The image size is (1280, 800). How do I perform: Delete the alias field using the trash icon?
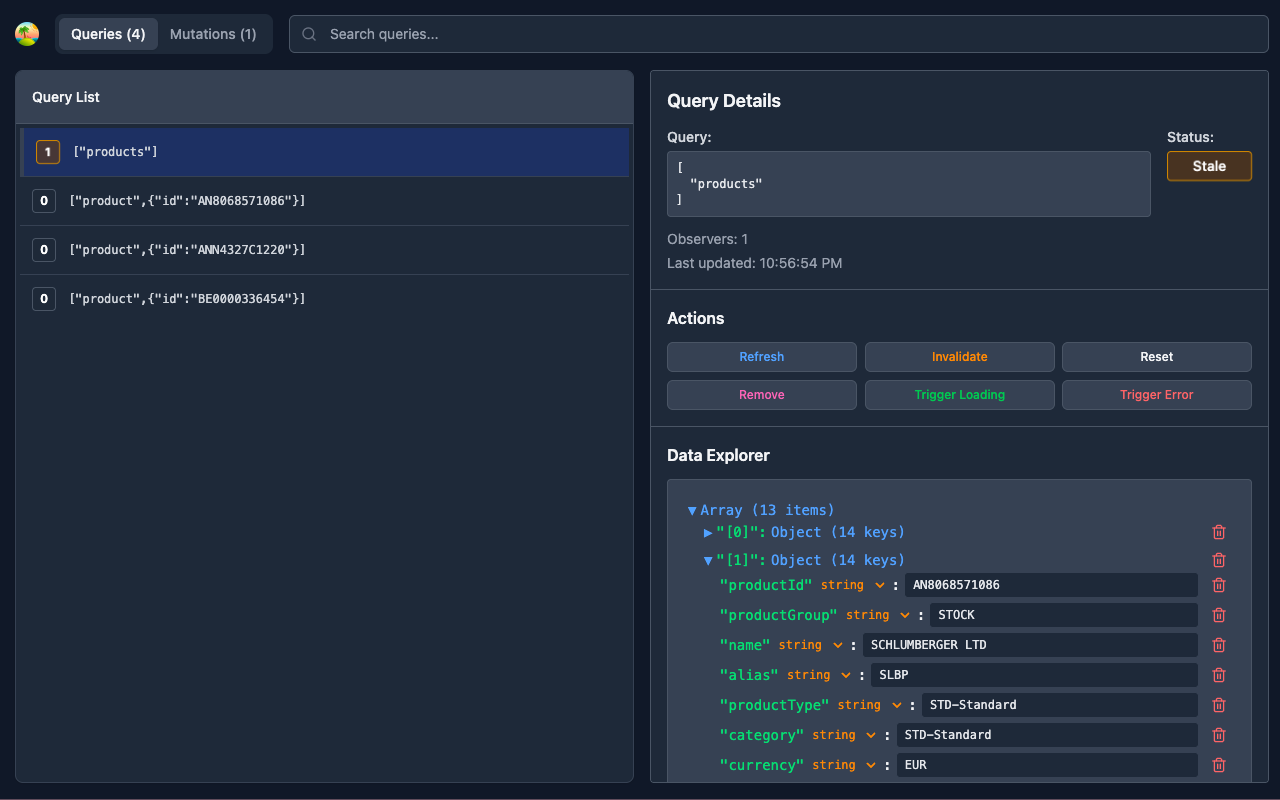click(1218, 674)
